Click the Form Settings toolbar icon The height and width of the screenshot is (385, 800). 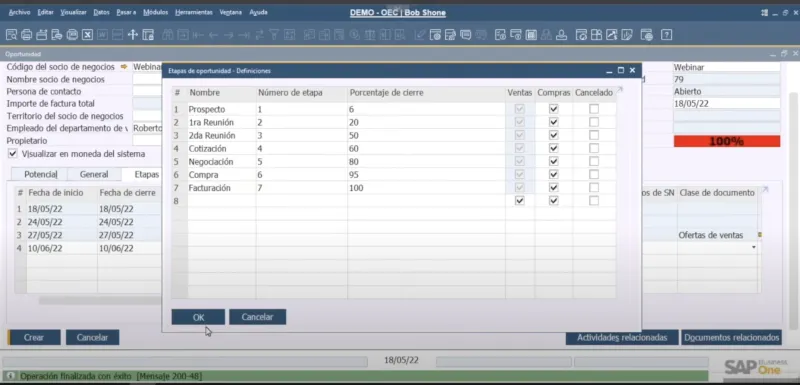pos(435,35)
